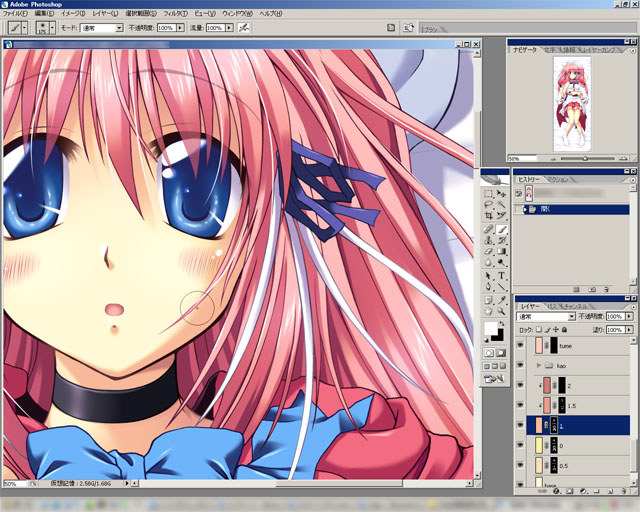The image size is (640, 512).
Task: Click the foreground color swatch
Action: [x=491, y=329]
